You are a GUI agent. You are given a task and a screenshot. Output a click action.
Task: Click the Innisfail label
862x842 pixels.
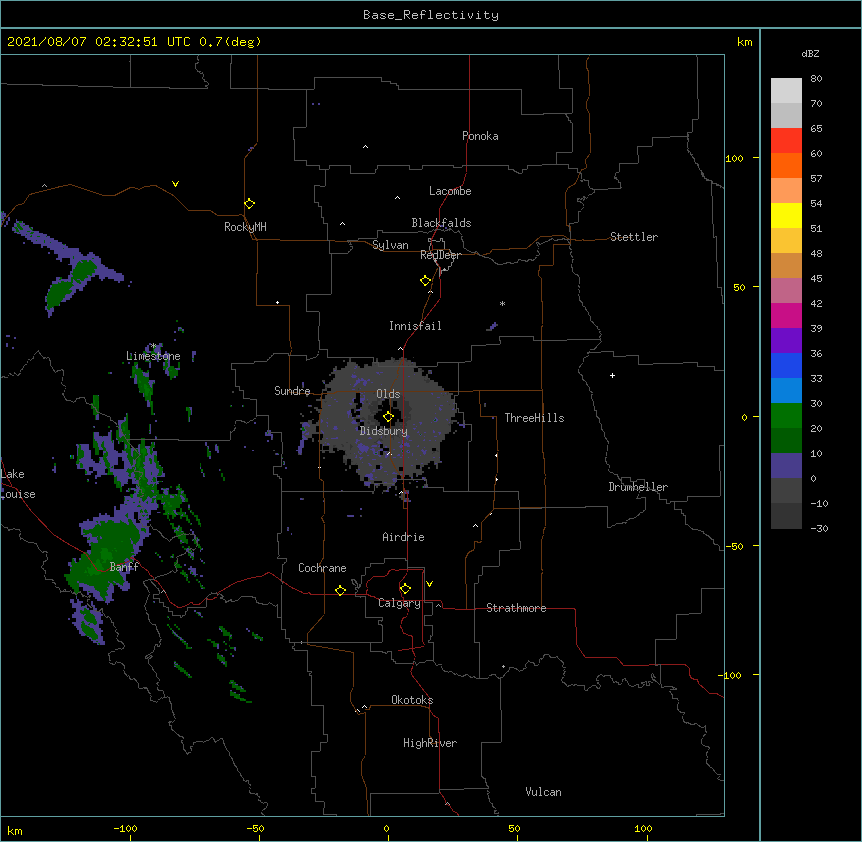[x=415, y=326]
